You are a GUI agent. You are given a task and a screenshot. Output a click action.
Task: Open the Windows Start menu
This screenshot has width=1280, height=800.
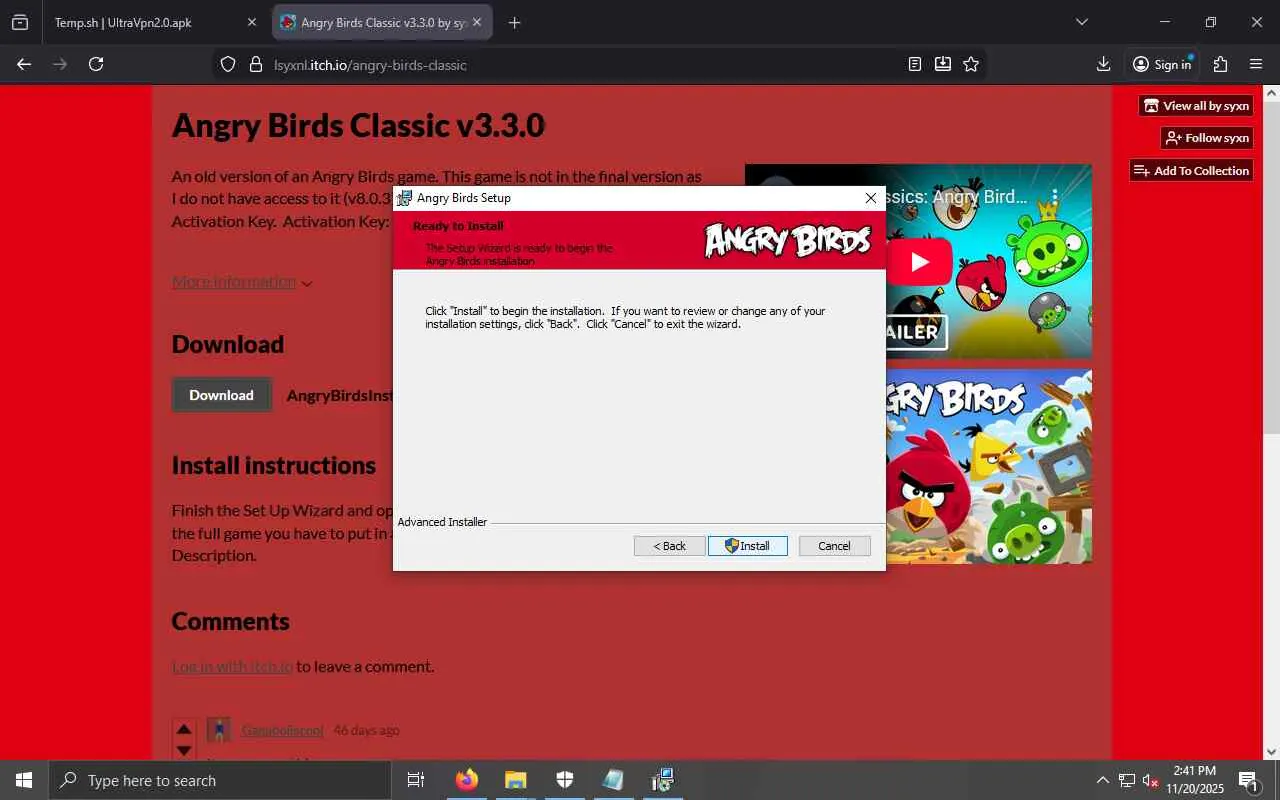click(24, 780)
